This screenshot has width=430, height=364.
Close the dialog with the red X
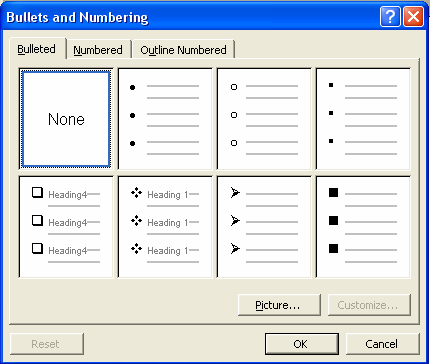pos(414,16)
